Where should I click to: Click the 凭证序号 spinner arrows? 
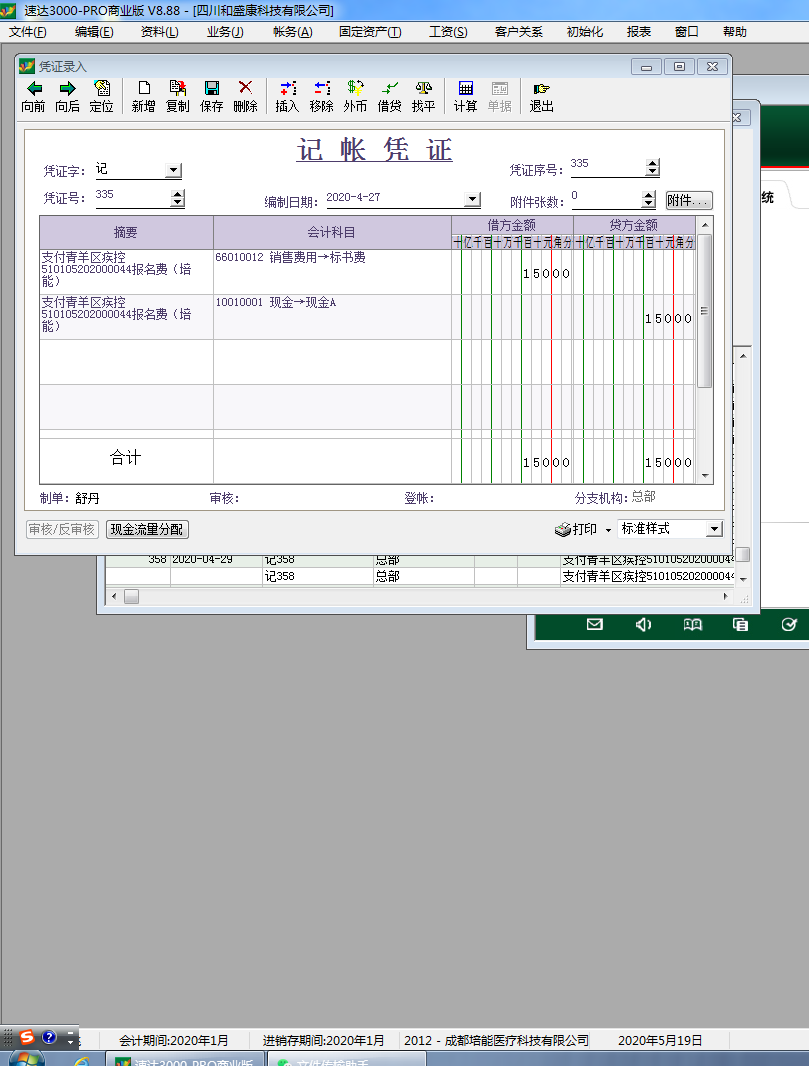pyautogui.click(x=653, y=168)
